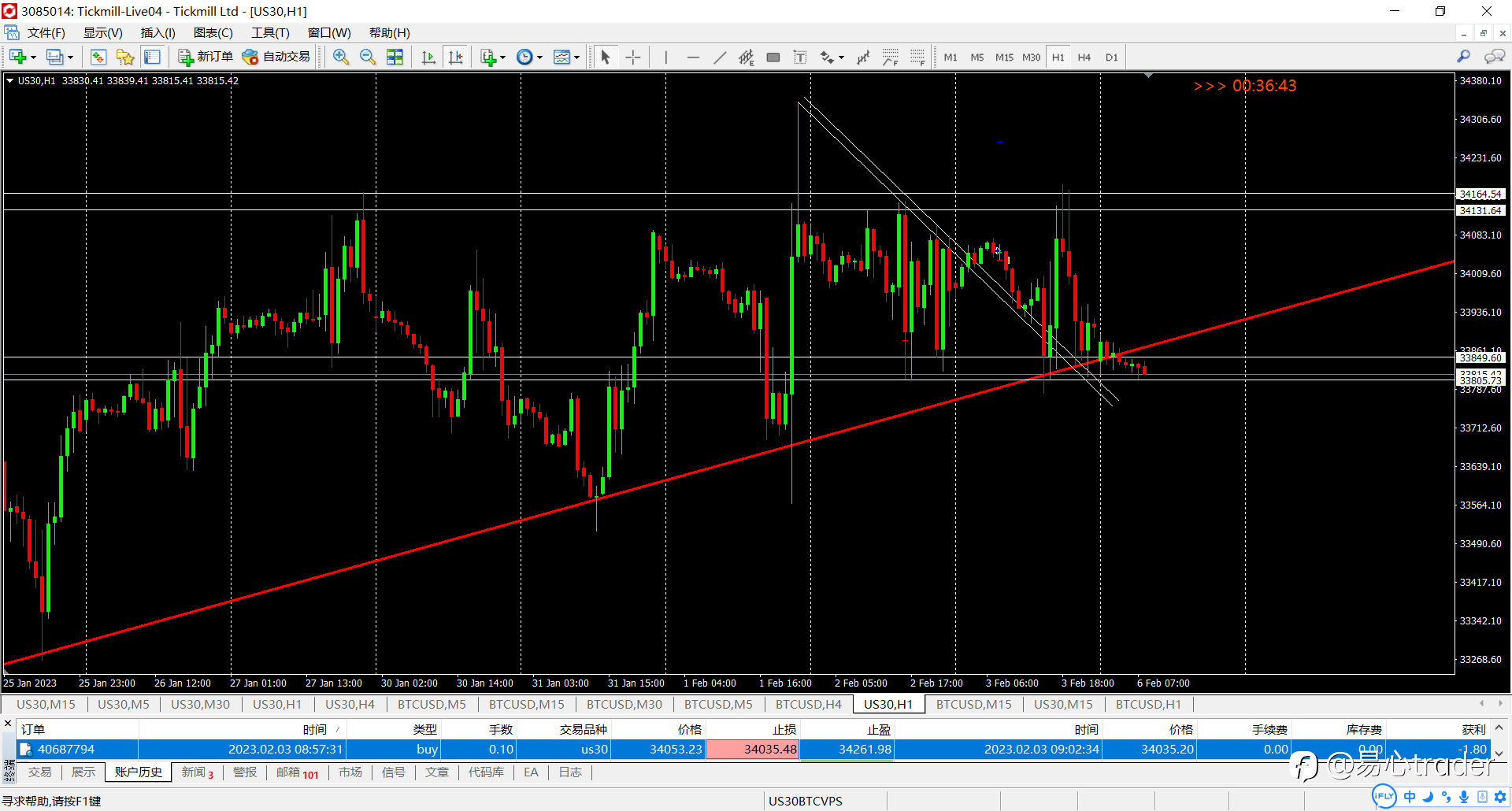1512x811 pixels.
Task: Open the 图表(C) menu
Action: coord(213,32)
